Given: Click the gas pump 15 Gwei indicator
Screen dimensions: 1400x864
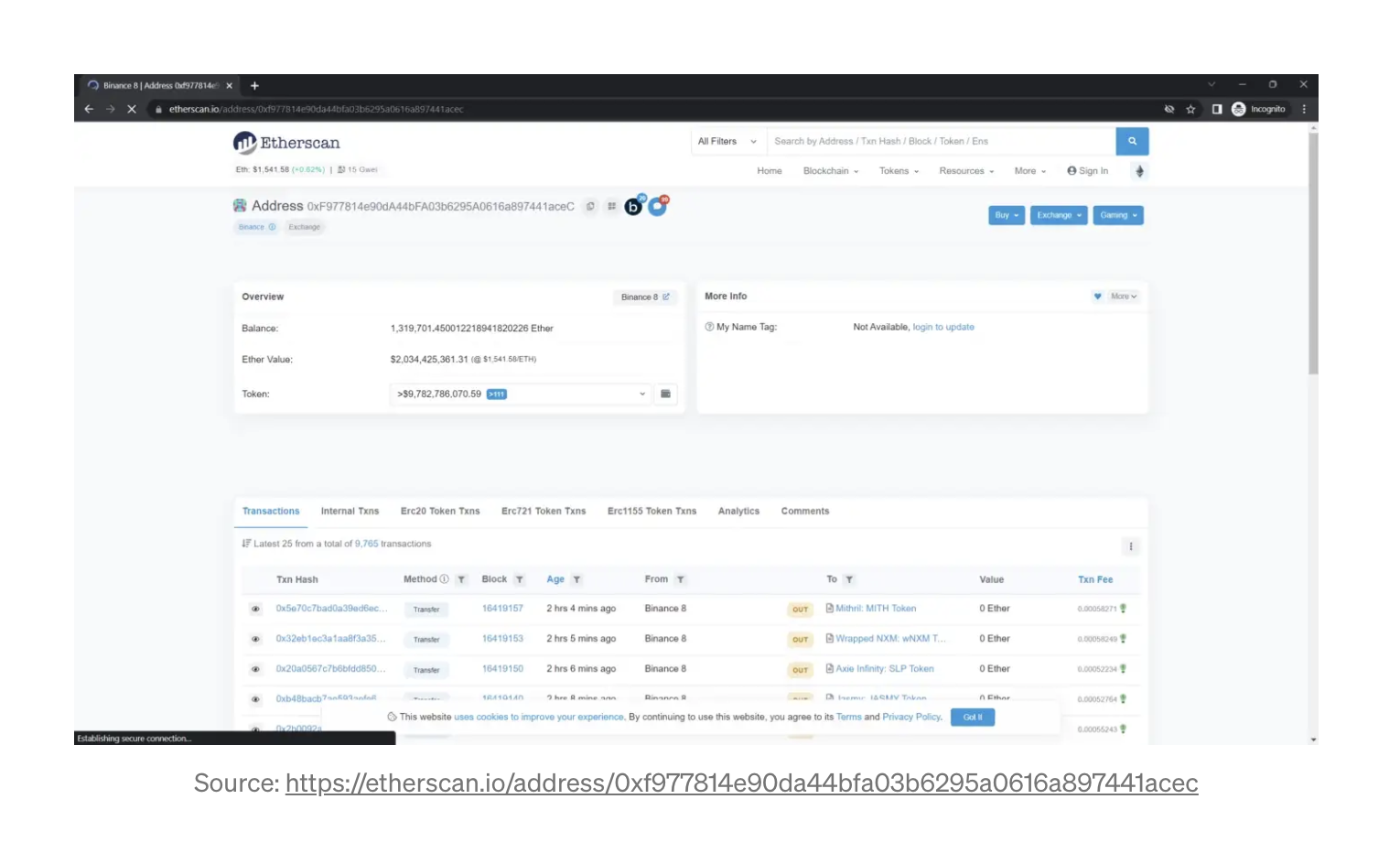Looking at the screenshot, I should tap(357, 169).
